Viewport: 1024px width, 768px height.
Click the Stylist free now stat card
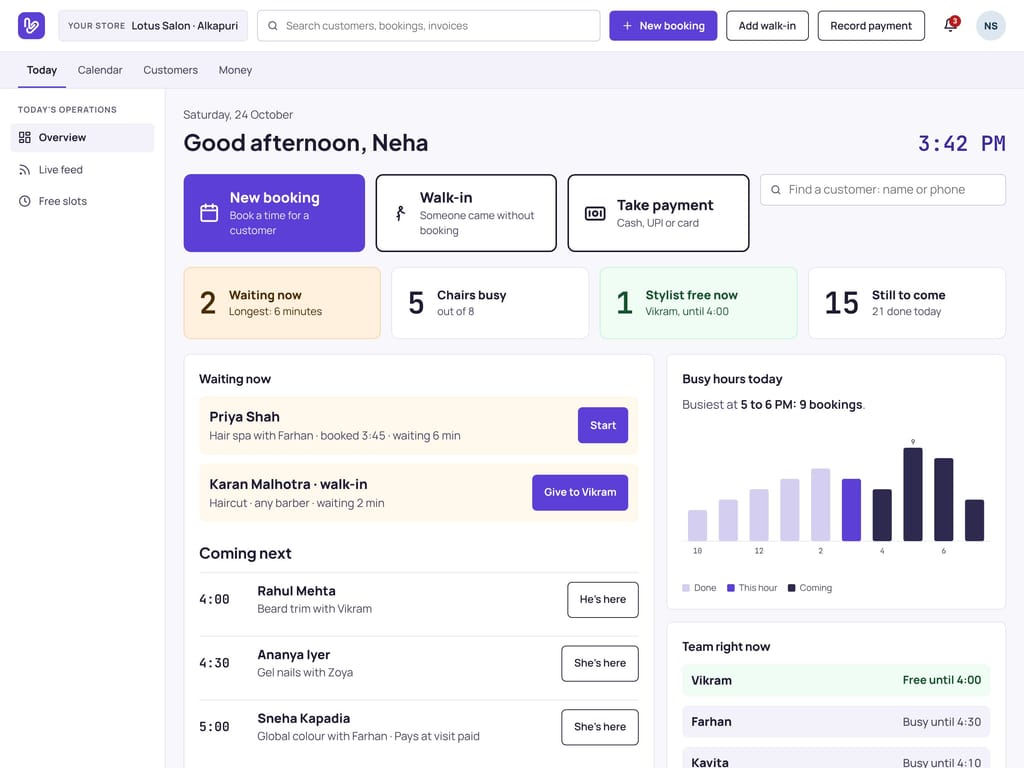pyautogui.click(x=698, y=303)
